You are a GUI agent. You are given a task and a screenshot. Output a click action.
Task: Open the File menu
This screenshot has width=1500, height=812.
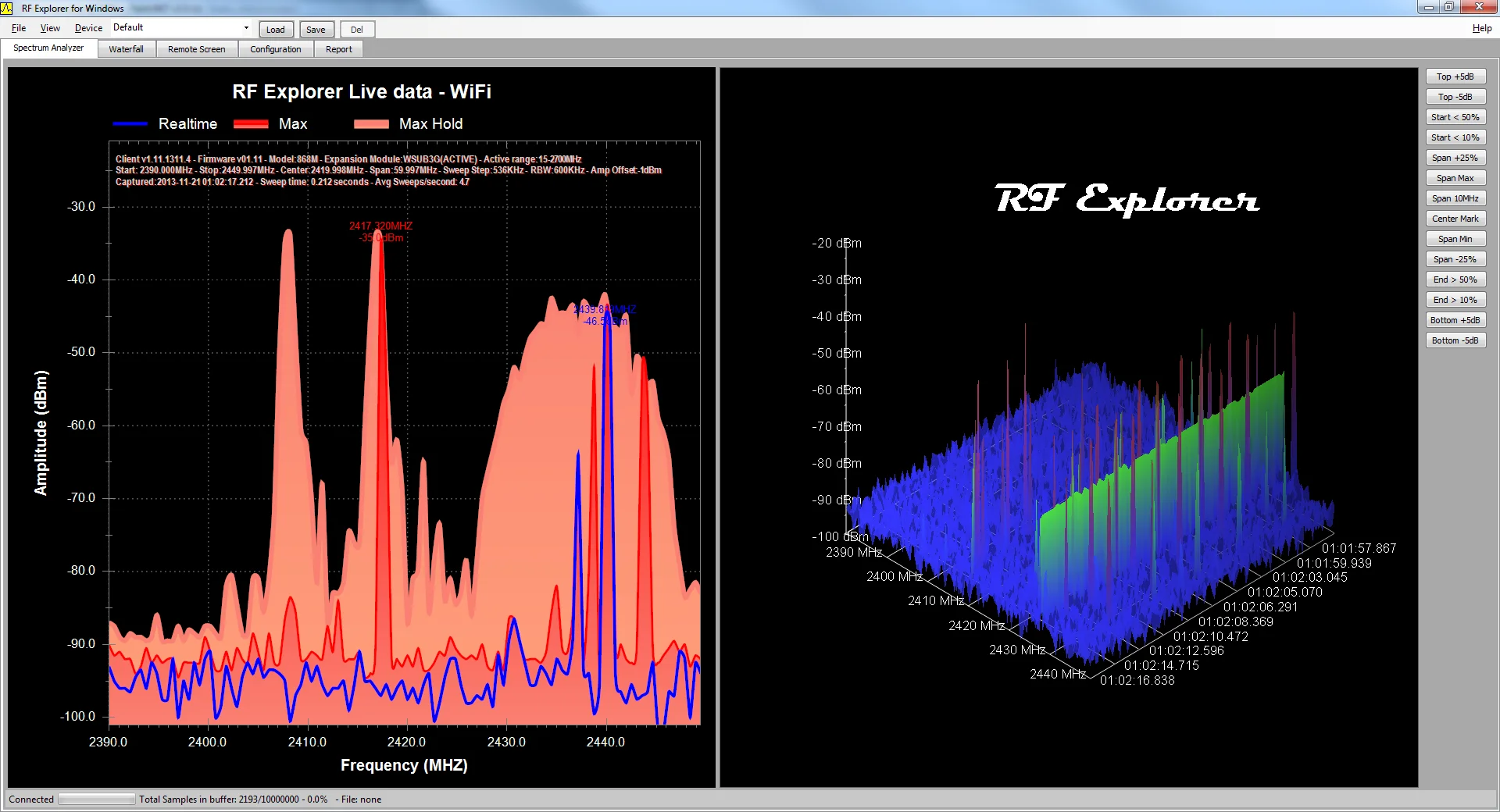(x=19, y=28)
